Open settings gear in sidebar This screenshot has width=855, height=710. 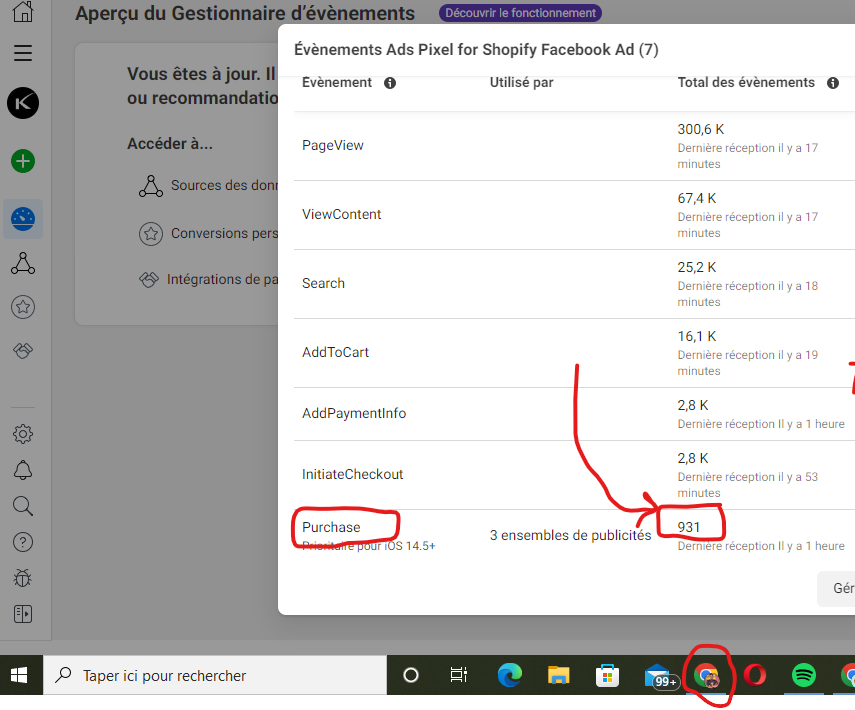pyautogui.click(x=23, y=434)
